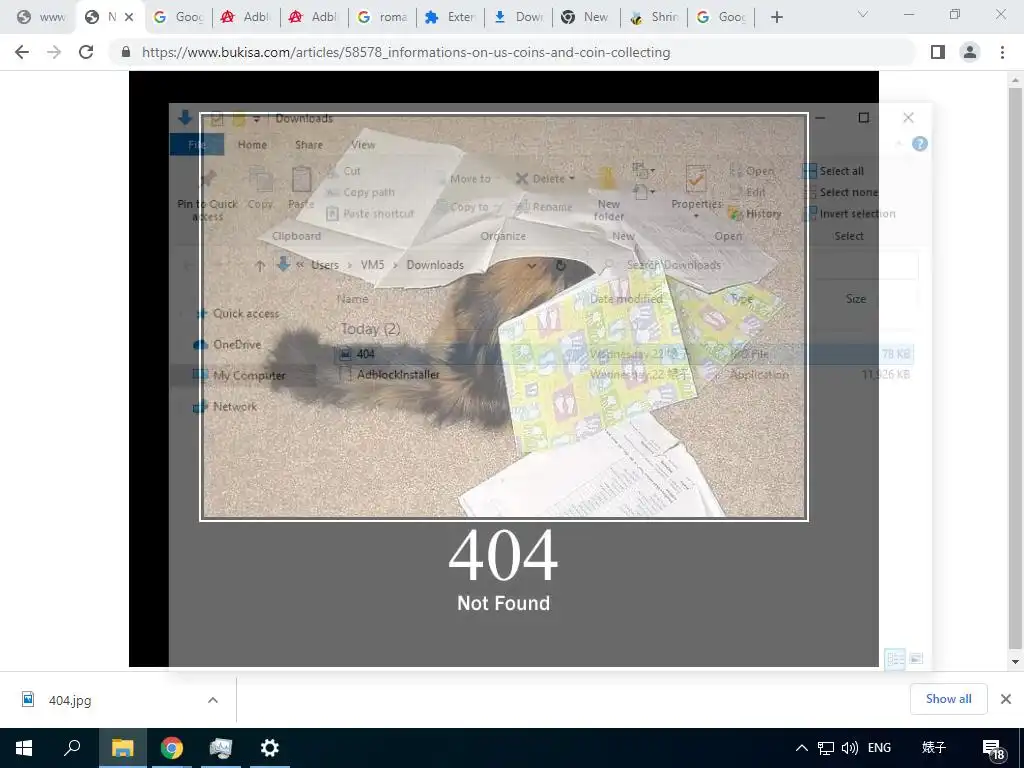Click Pin to Quick access in File Explorer

(x=207, y=195)
